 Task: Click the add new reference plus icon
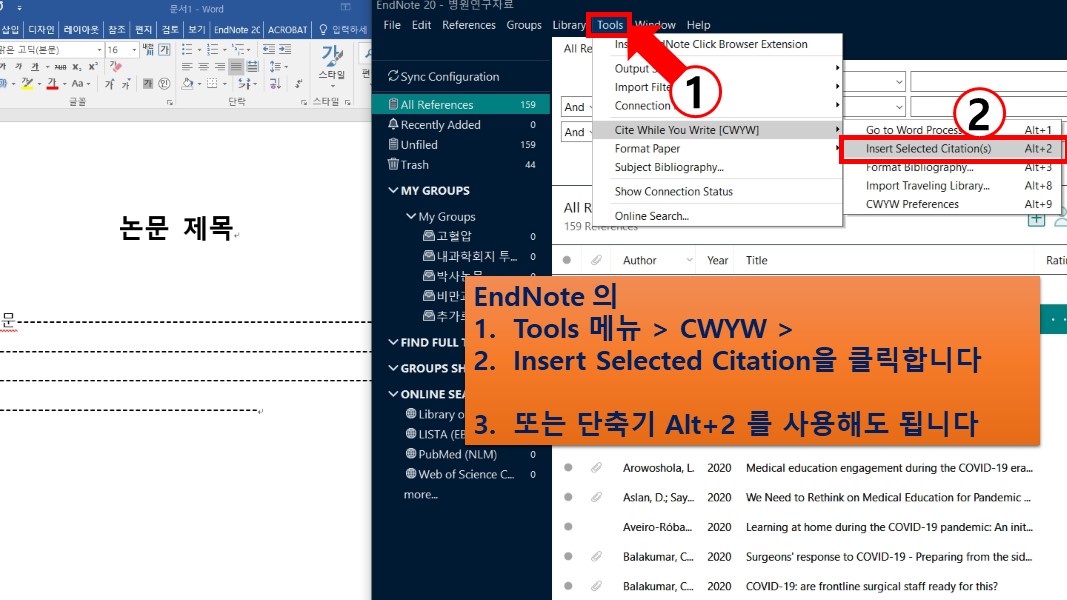coord(1036,218)
